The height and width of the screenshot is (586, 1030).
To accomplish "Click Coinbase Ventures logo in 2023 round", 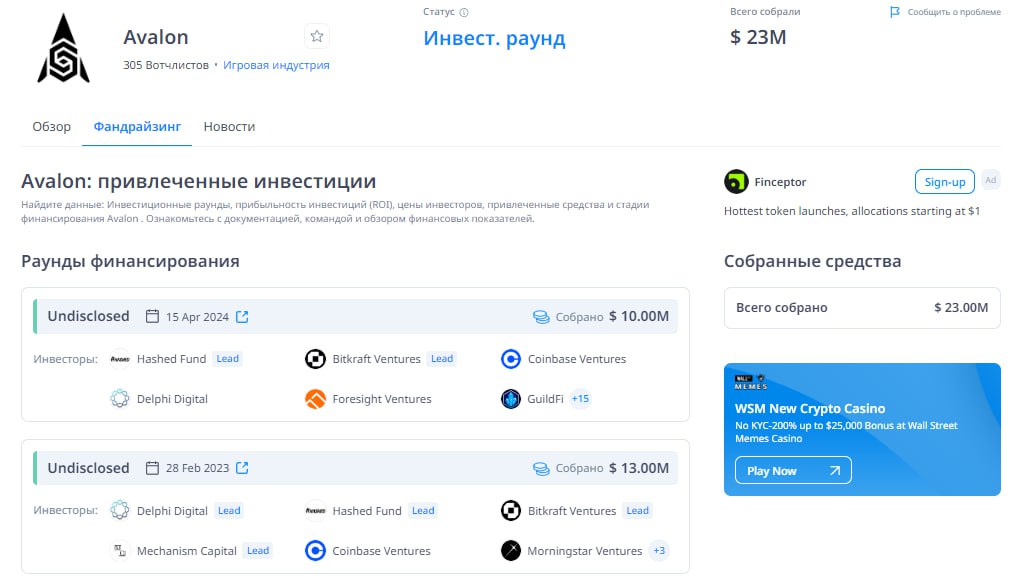I will tap(315, 551).
